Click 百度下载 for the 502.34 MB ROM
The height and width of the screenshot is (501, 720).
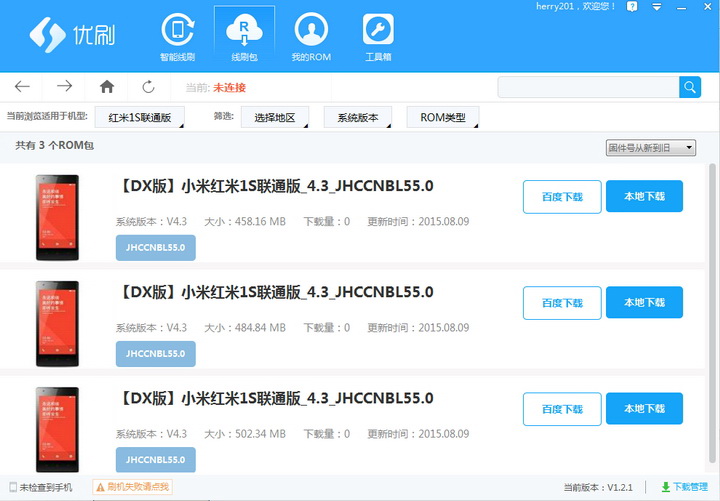[x=562, y=409]
